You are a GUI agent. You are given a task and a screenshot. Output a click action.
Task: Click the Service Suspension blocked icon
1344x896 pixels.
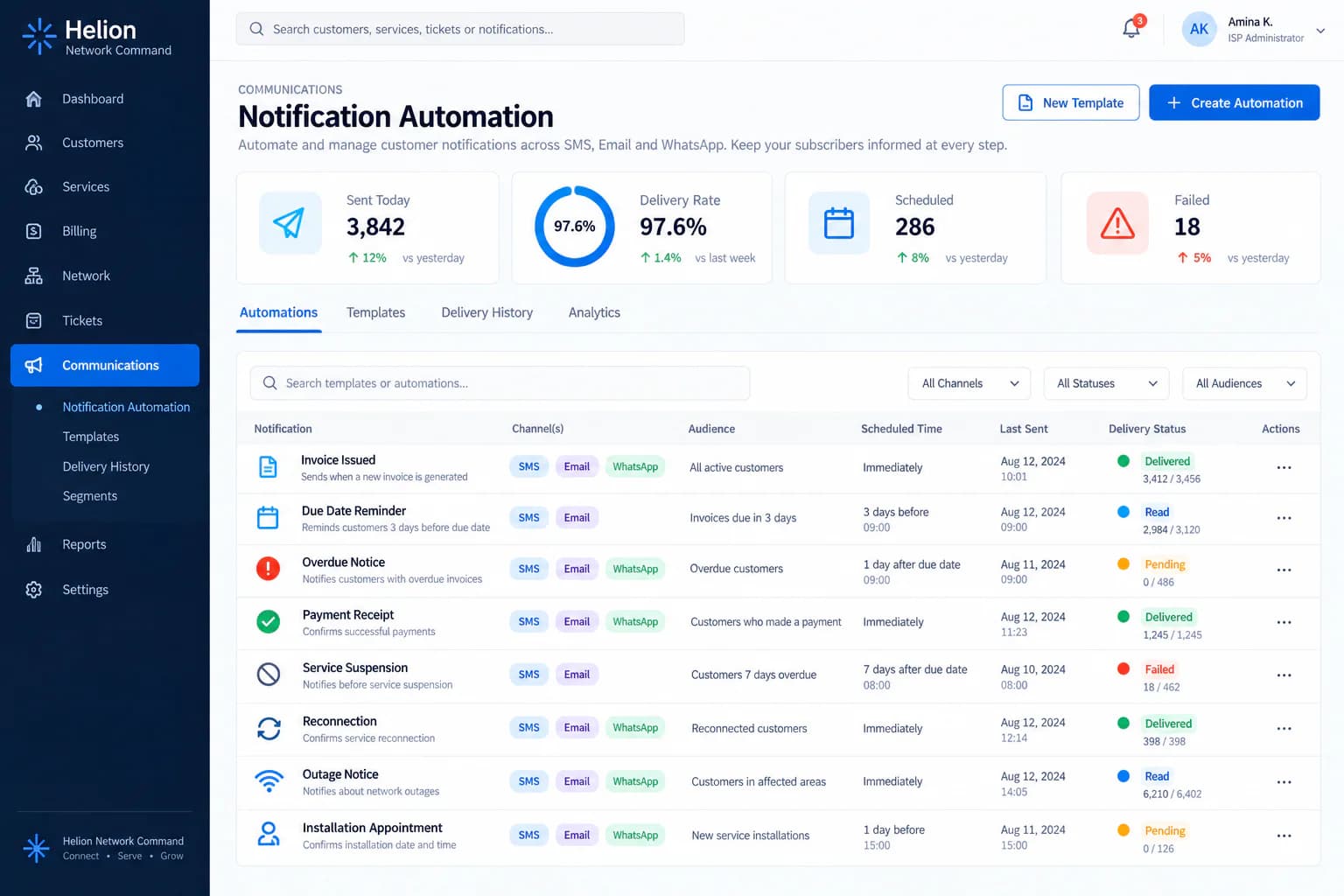click(x=269, y=675)
